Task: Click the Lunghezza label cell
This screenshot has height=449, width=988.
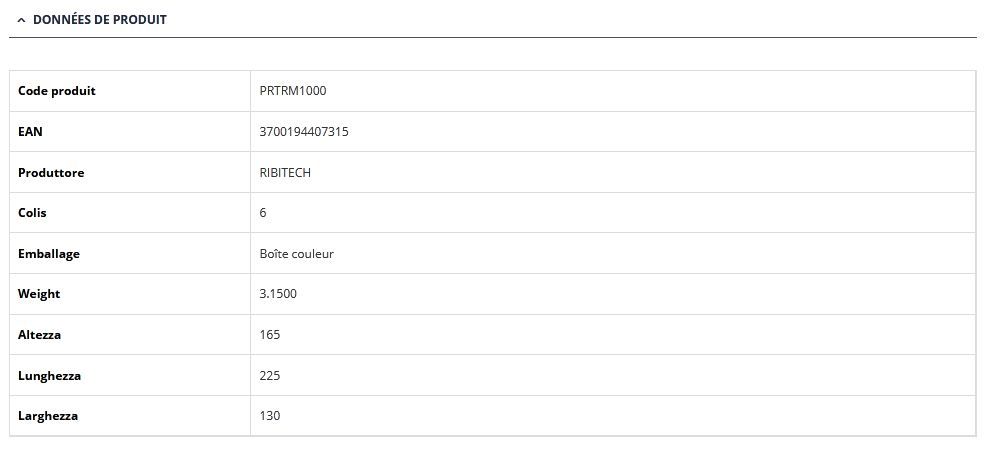Action: click(x=49, y=376)
